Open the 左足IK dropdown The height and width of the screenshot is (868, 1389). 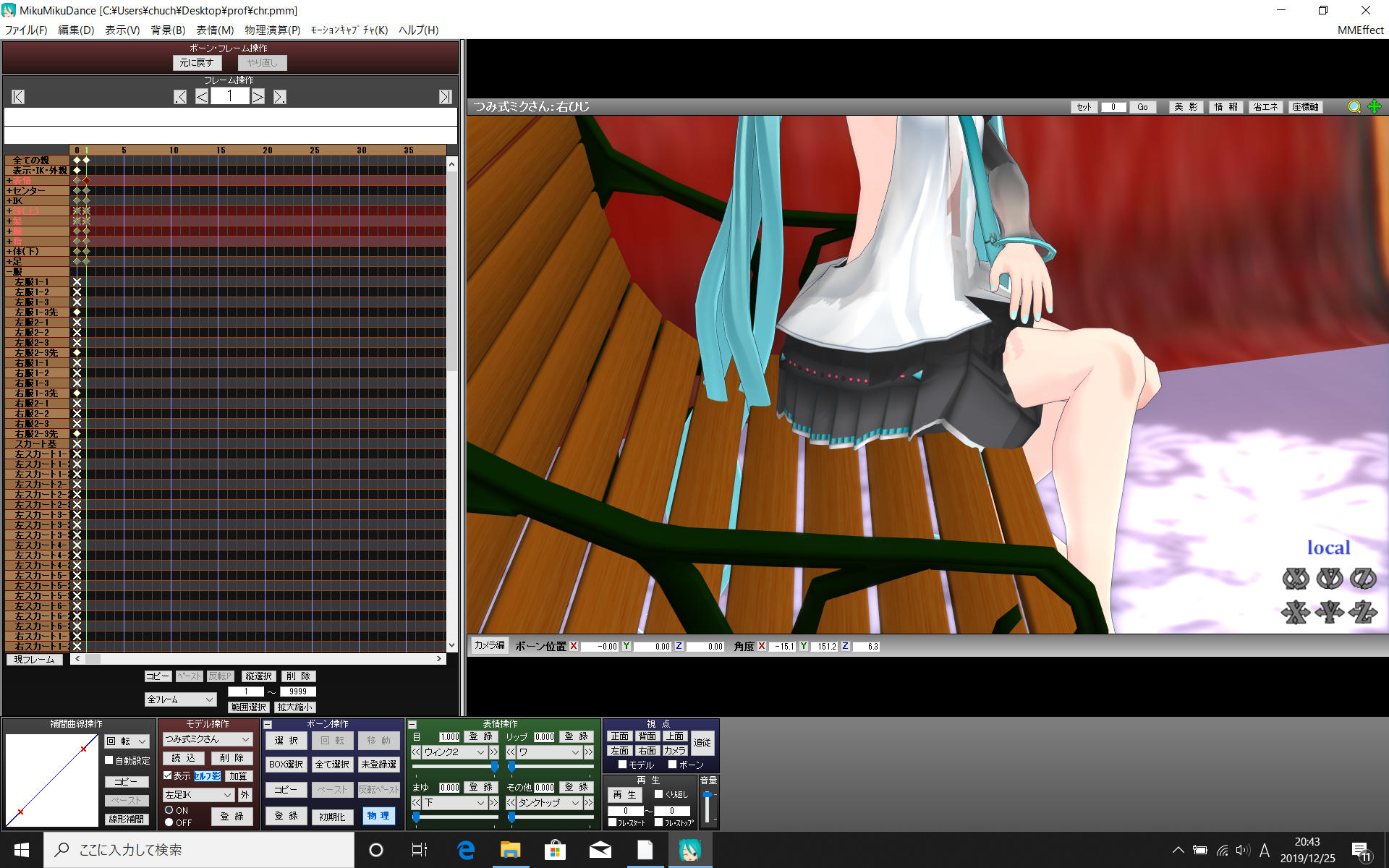click(199, 795)
